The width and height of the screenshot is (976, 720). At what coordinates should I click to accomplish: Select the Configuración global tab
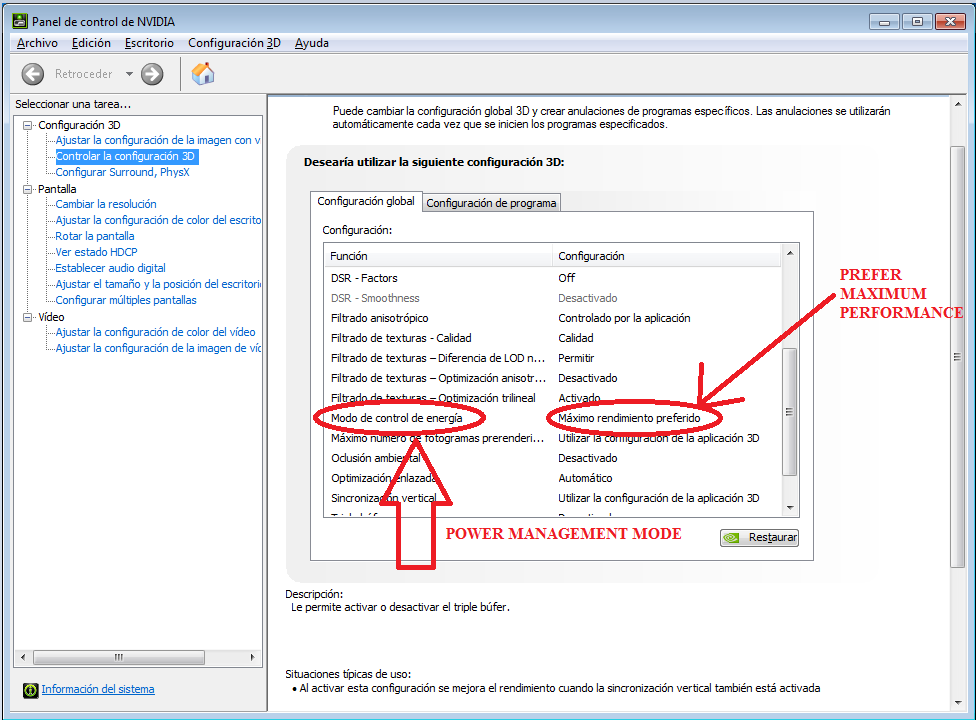(366, 201)
